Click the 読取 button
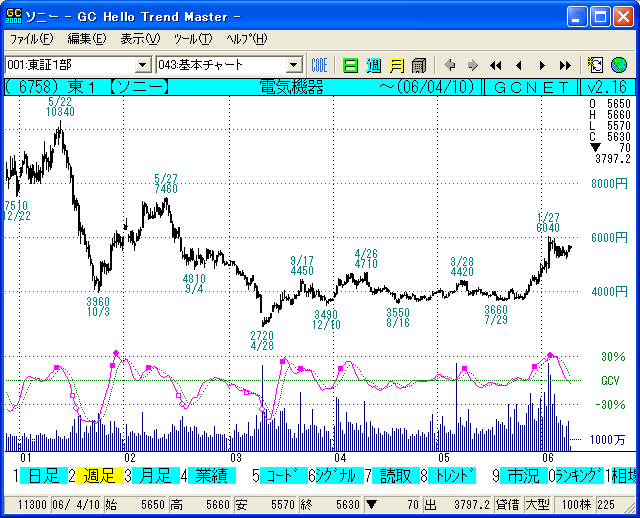This screenshot has height=518, width=640. (396, 476)
